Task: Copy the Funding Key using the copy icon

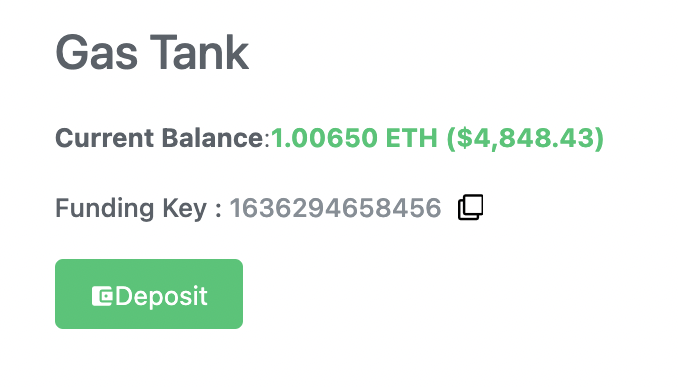Action: (x=470, y=207)
